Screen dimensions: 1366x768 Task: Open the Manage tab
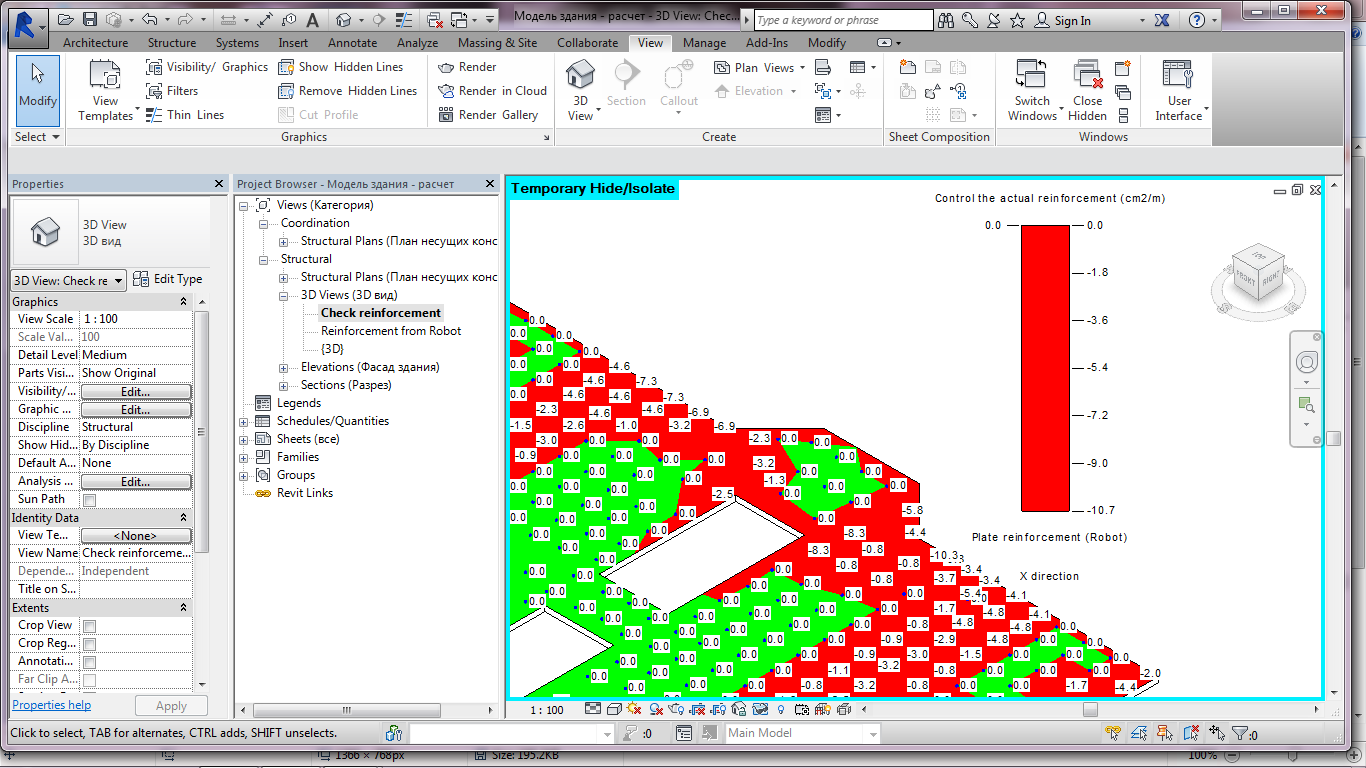(704, 43)
